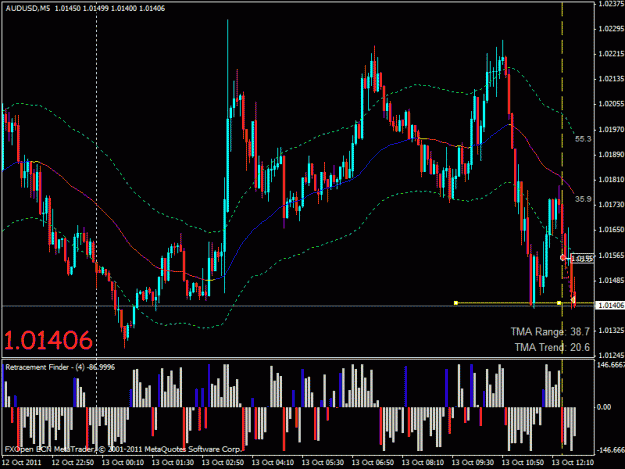Click the 13 Oct 06:50 time label
The height and width of the screenshot is (469, 625).
click(x=373, y=463)
